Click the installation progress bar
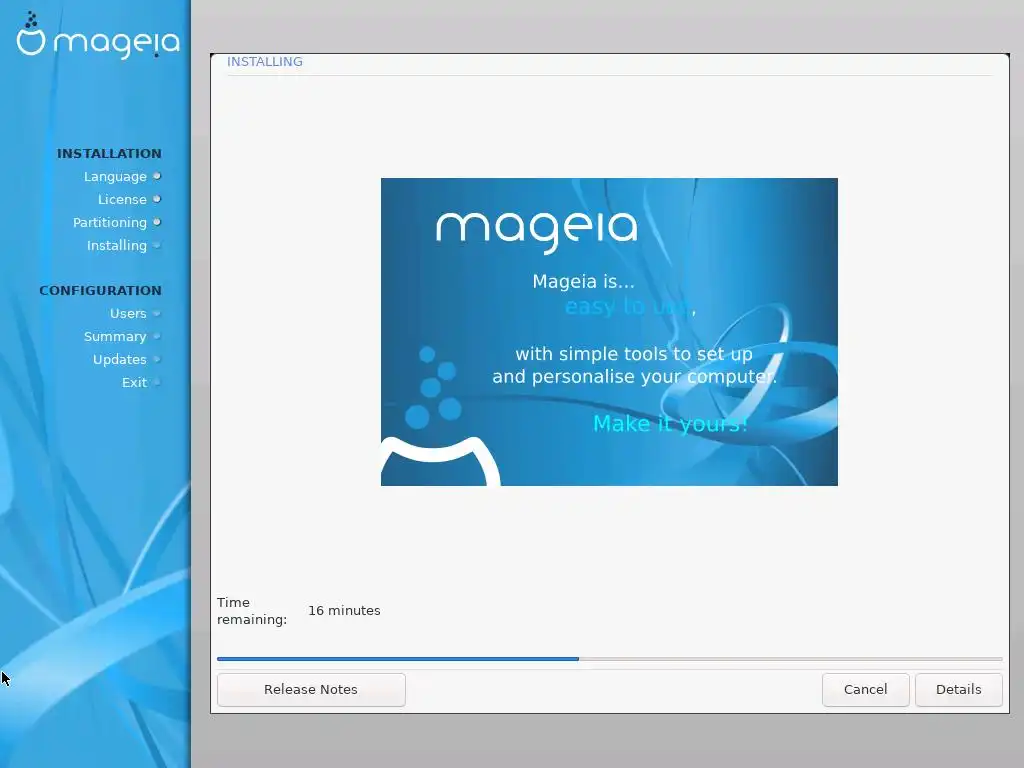The image size is (1024, 768). click(x=609, y=659)
